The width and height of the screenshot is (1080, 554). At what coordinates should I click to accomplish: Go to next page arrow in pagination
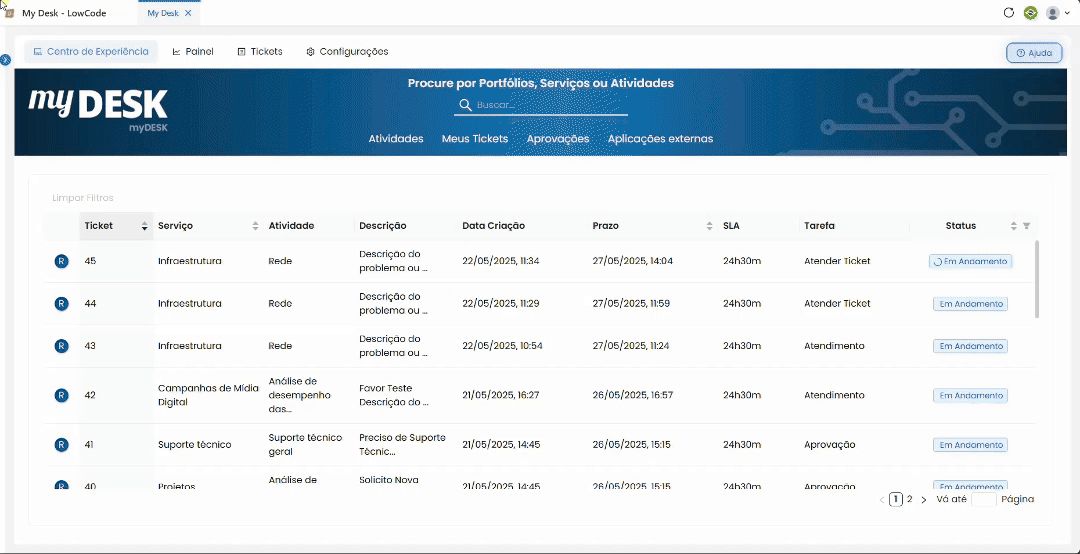(x=924, y=500)
